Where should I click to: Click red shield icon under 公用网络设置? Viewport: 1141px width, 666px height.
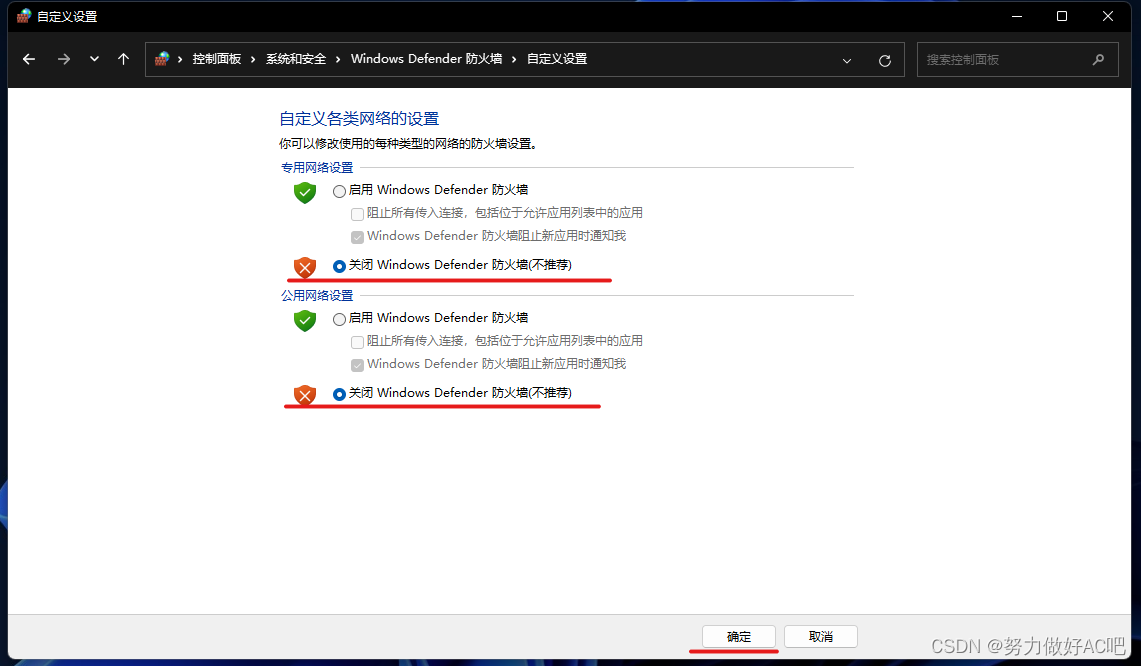(x=305, y=395)
